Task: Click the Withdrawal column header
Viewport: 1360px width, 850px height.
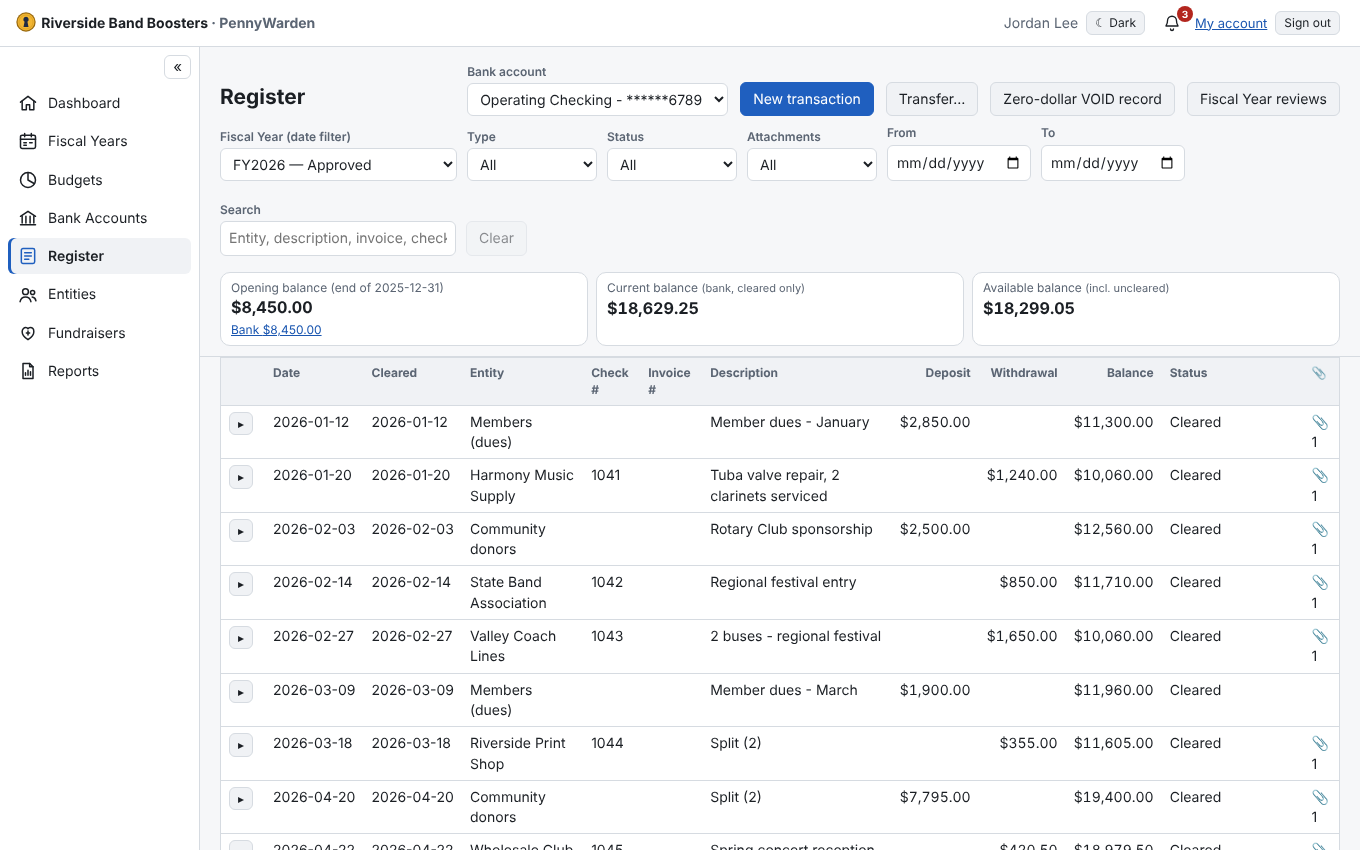Action: [1024, 373]
